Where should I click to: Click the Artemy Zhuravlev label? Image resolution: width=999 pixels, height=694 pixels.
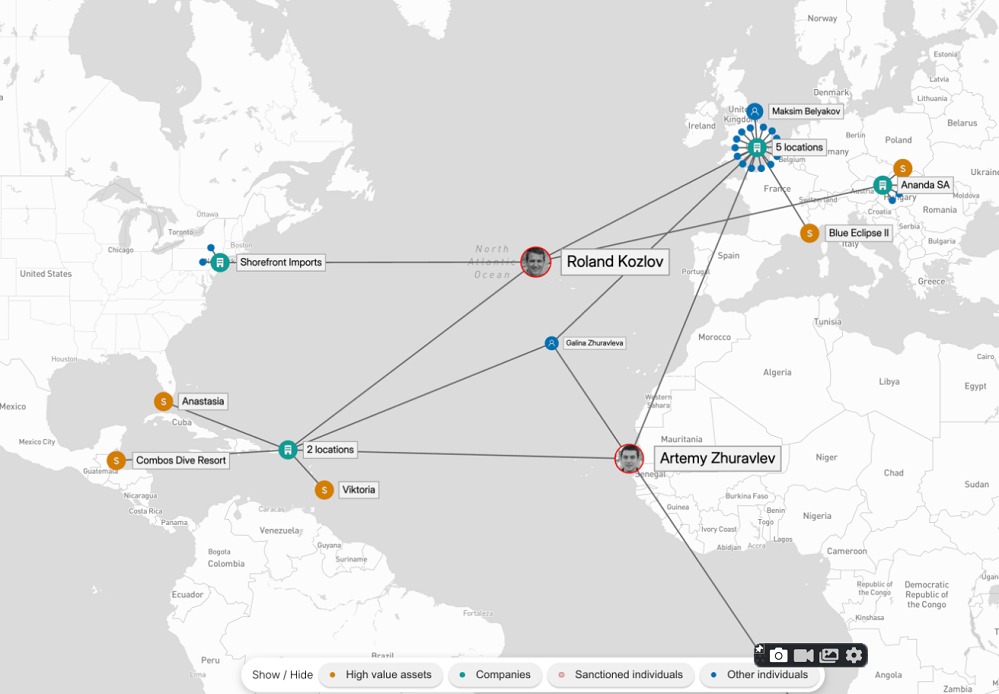[x=717, y=458]
